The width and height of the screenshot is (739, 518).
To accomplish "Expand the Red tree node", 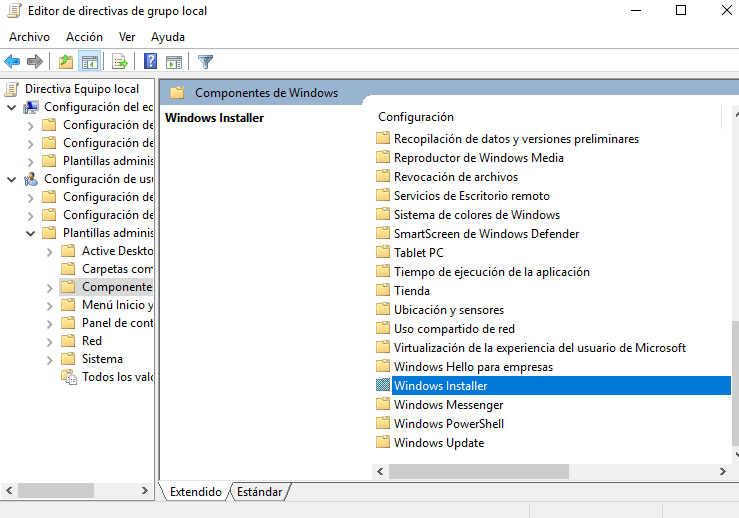I will pyautogui.click(x=49, y=341).
